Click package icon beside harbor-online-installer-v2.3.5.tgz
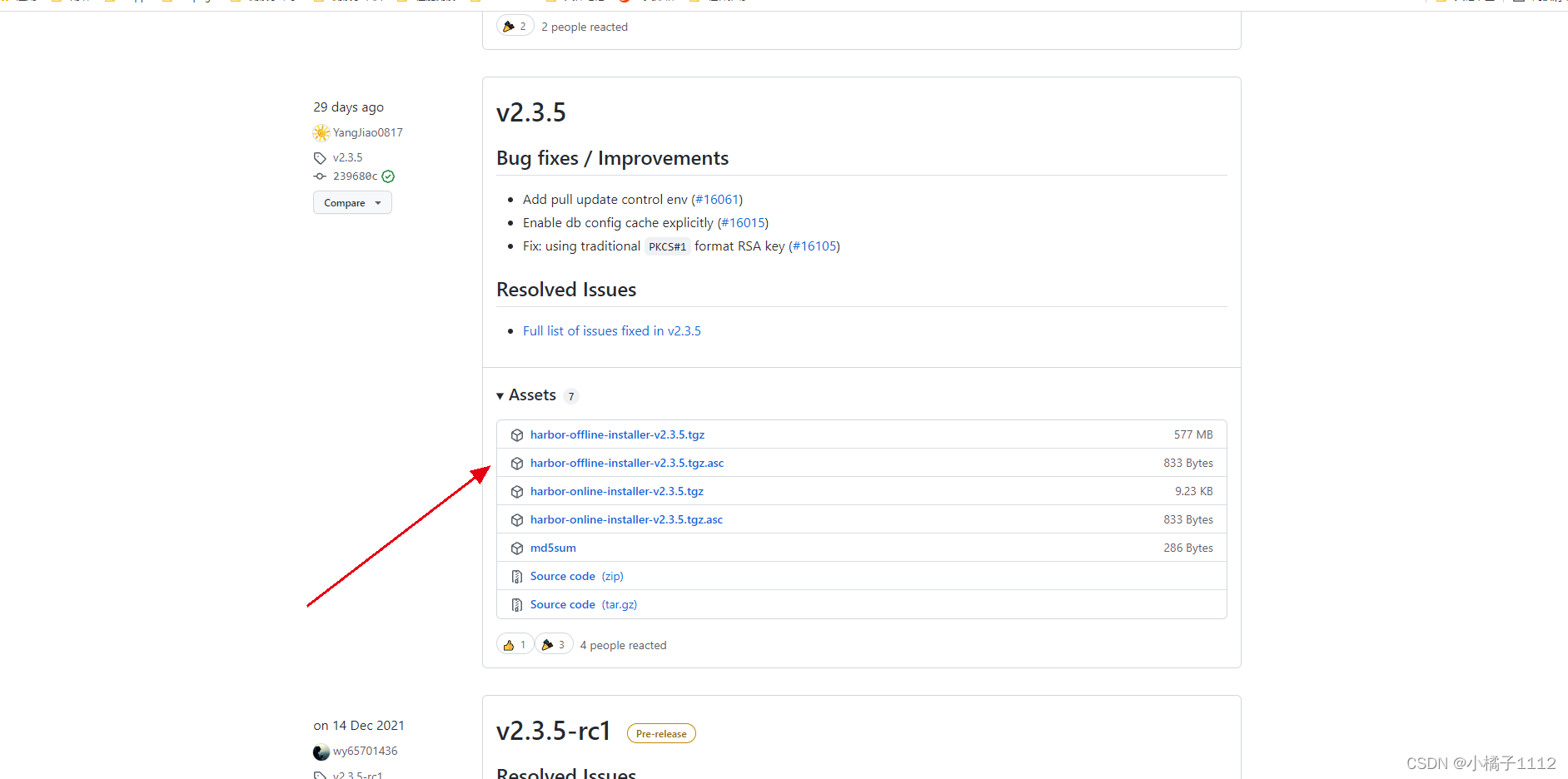The width and height of the screenshot is (1568, 779). [517, 492]
